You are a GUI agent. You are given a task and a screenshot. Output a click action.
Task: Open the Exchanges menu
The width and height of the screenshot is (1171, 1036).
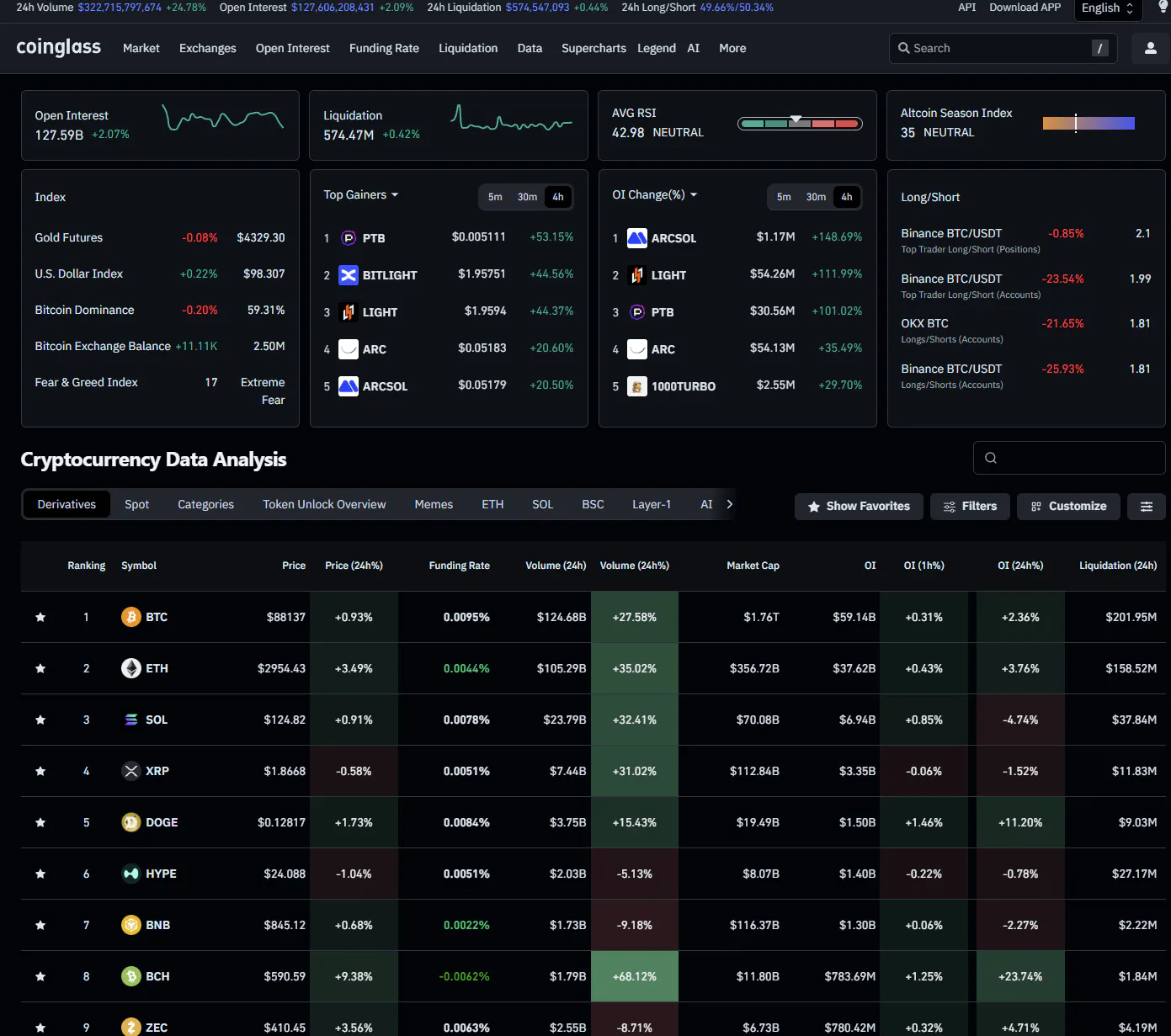coord(208,48)
